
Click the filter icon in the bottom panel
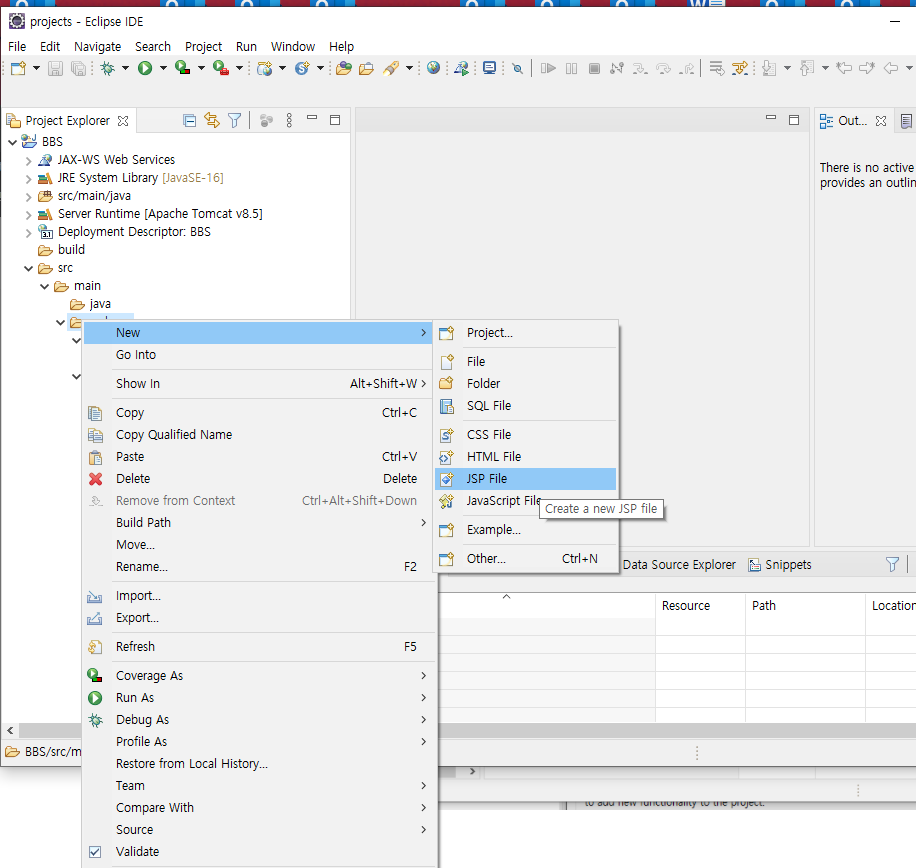click(892, 564)
